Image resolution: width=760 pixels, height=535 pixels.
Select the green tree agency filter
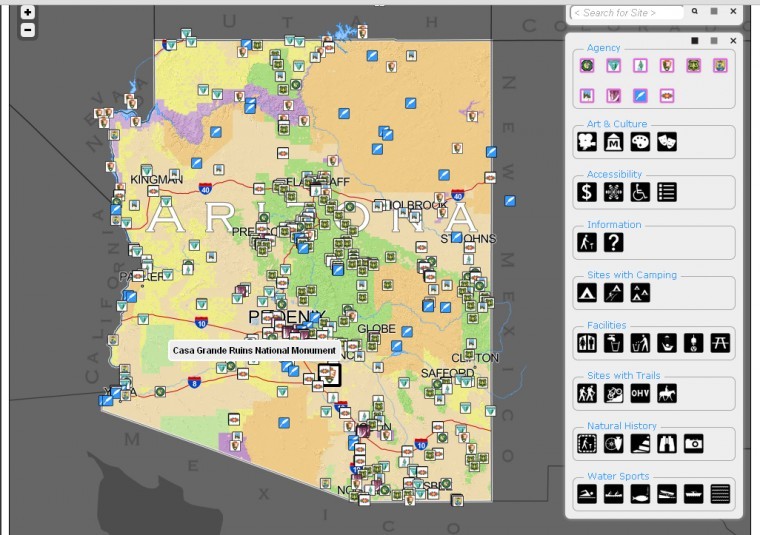click(x=640, y=65)
